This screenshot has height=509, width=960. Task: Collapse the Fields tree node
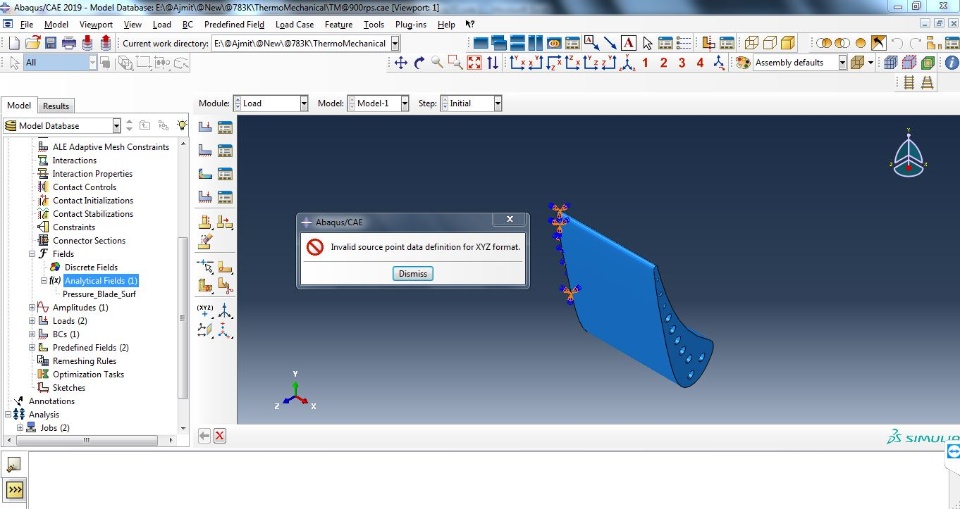click(32, 254)
